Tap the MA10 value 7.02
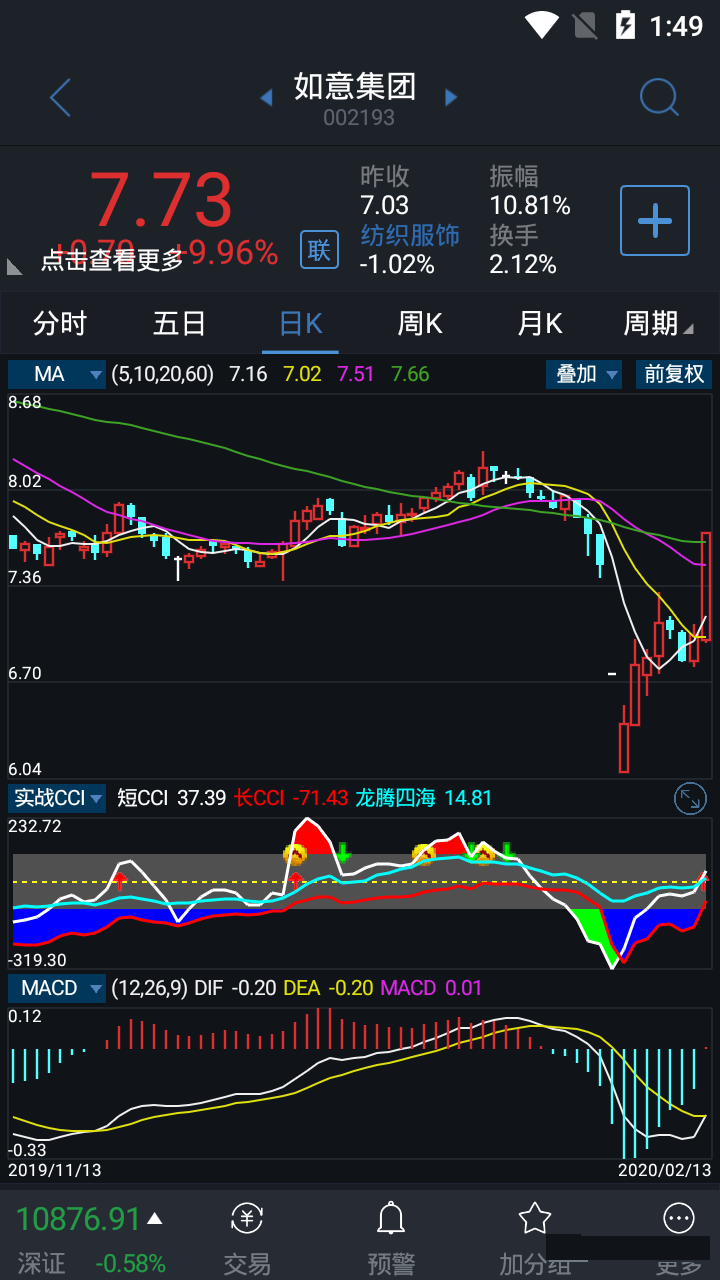The image size is (720, 1280). (303, 374)
